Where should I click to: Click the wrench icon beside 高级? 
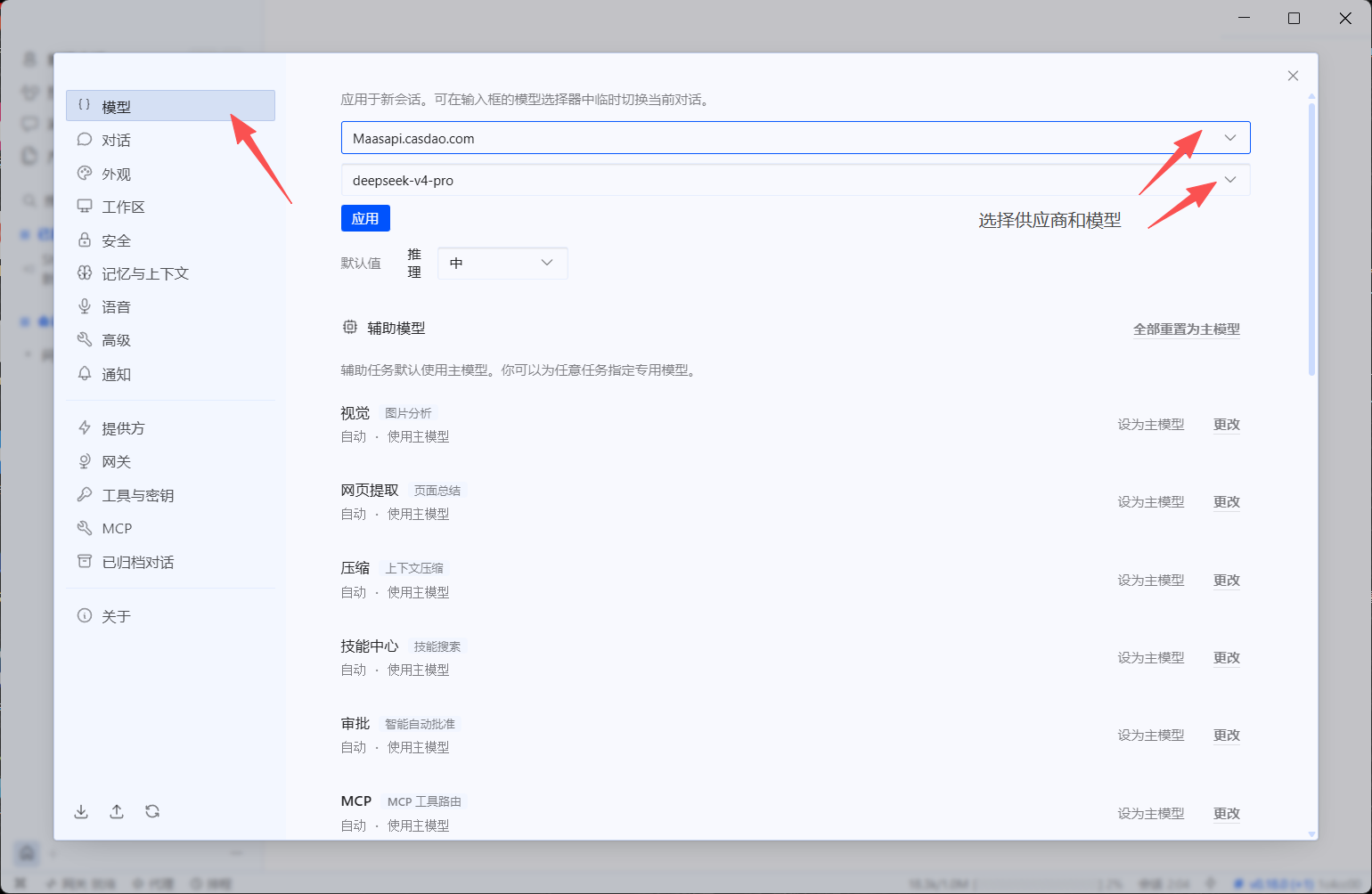point(85,339)
